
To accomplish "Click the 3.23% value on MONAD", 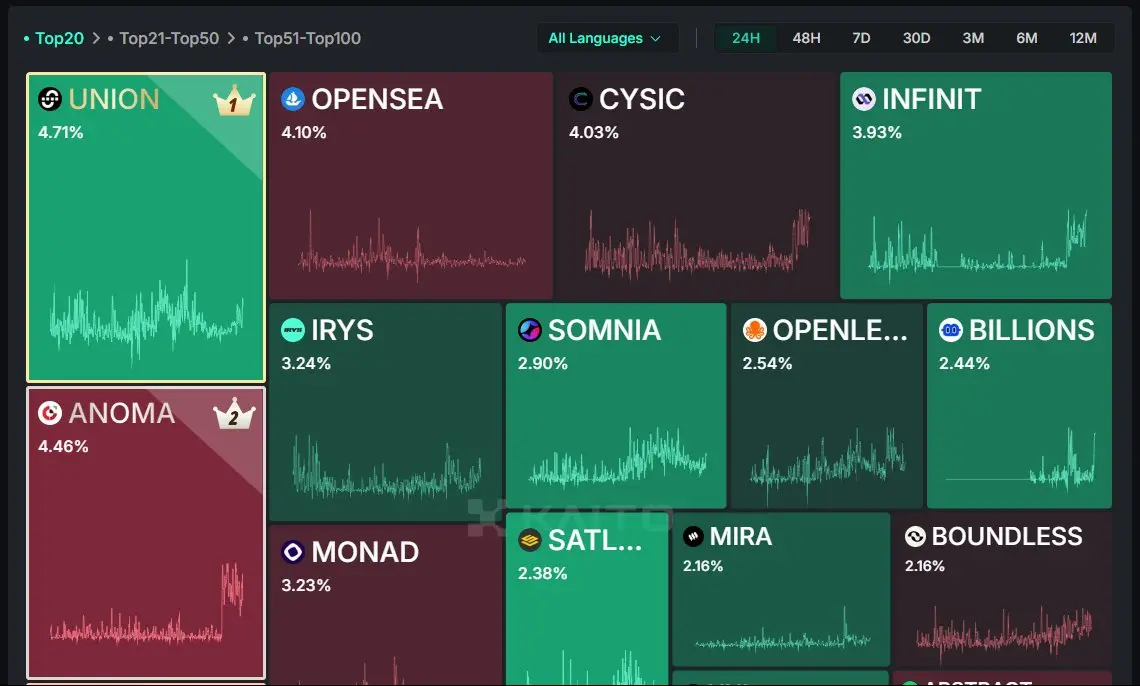I will [x=306, y=586].
